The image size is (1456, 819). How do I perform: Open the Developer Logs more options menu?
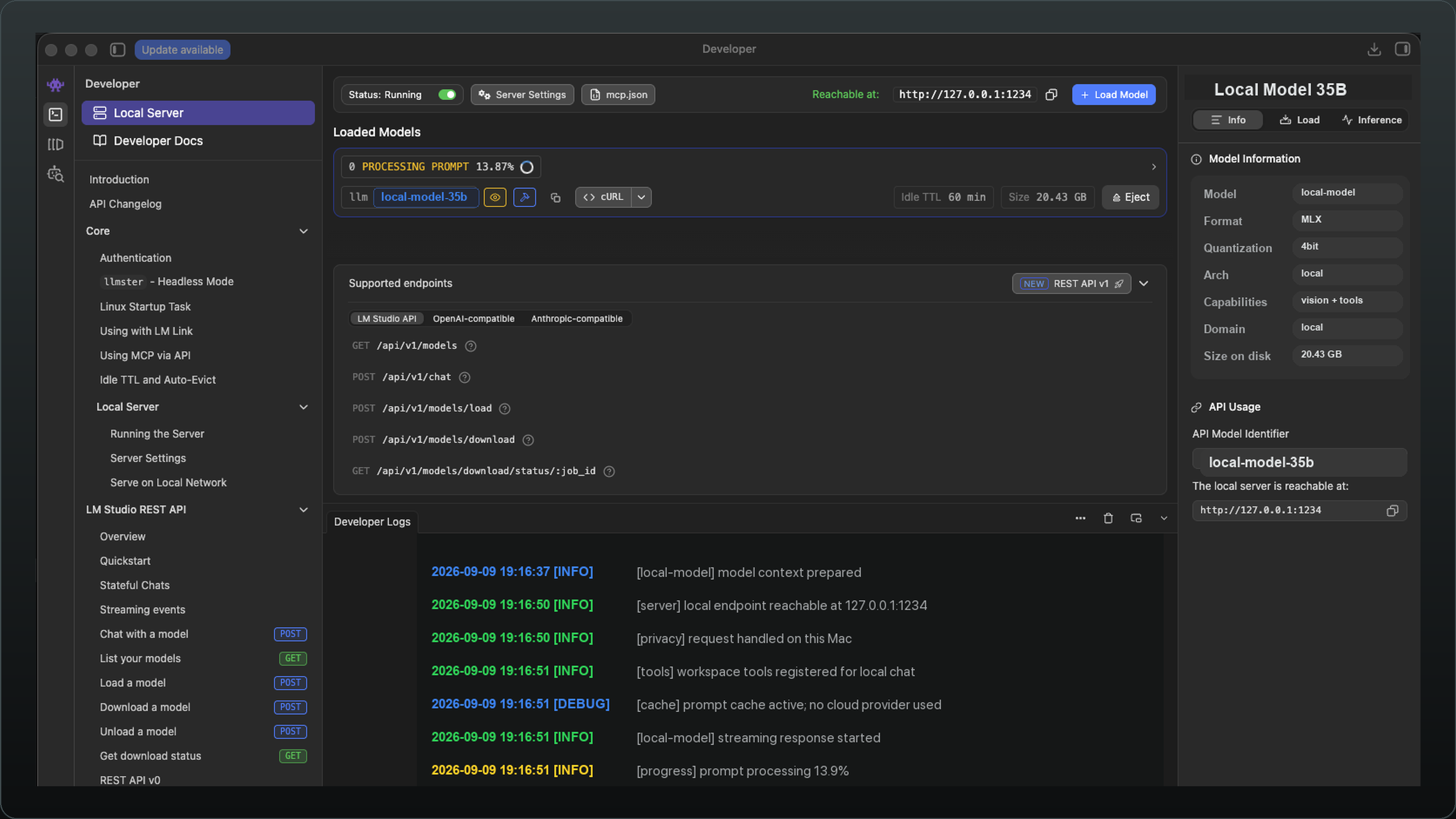coord(1080,518)
